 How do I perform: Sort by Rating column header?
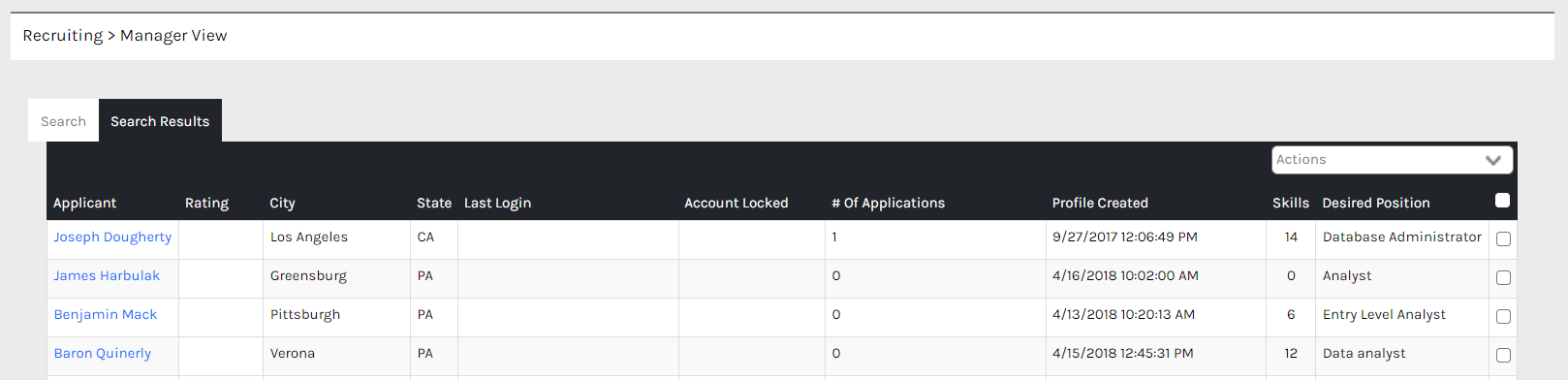click(x=206, y=203)
